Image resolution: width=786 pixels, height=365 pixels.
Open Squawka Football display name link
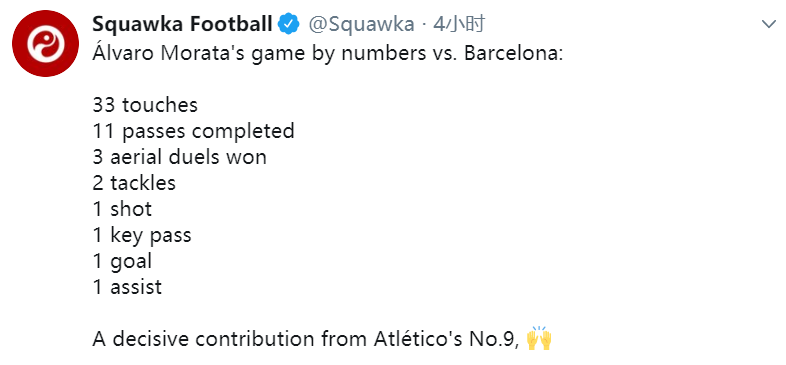pyautogui.click(x=182, y=24)
